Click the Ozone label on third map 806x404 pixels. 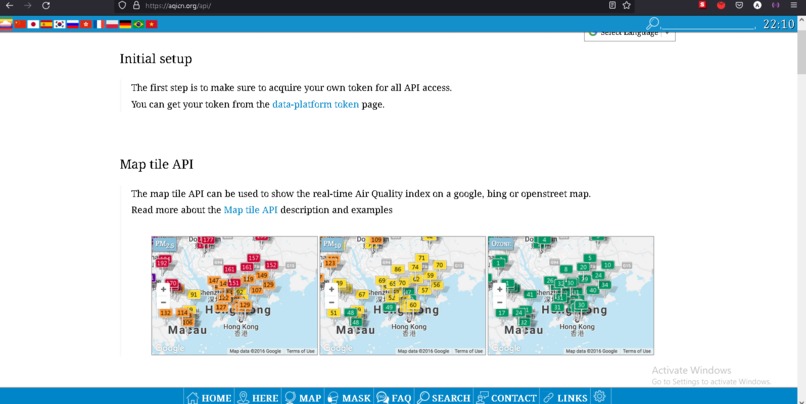tap(501, 244)
